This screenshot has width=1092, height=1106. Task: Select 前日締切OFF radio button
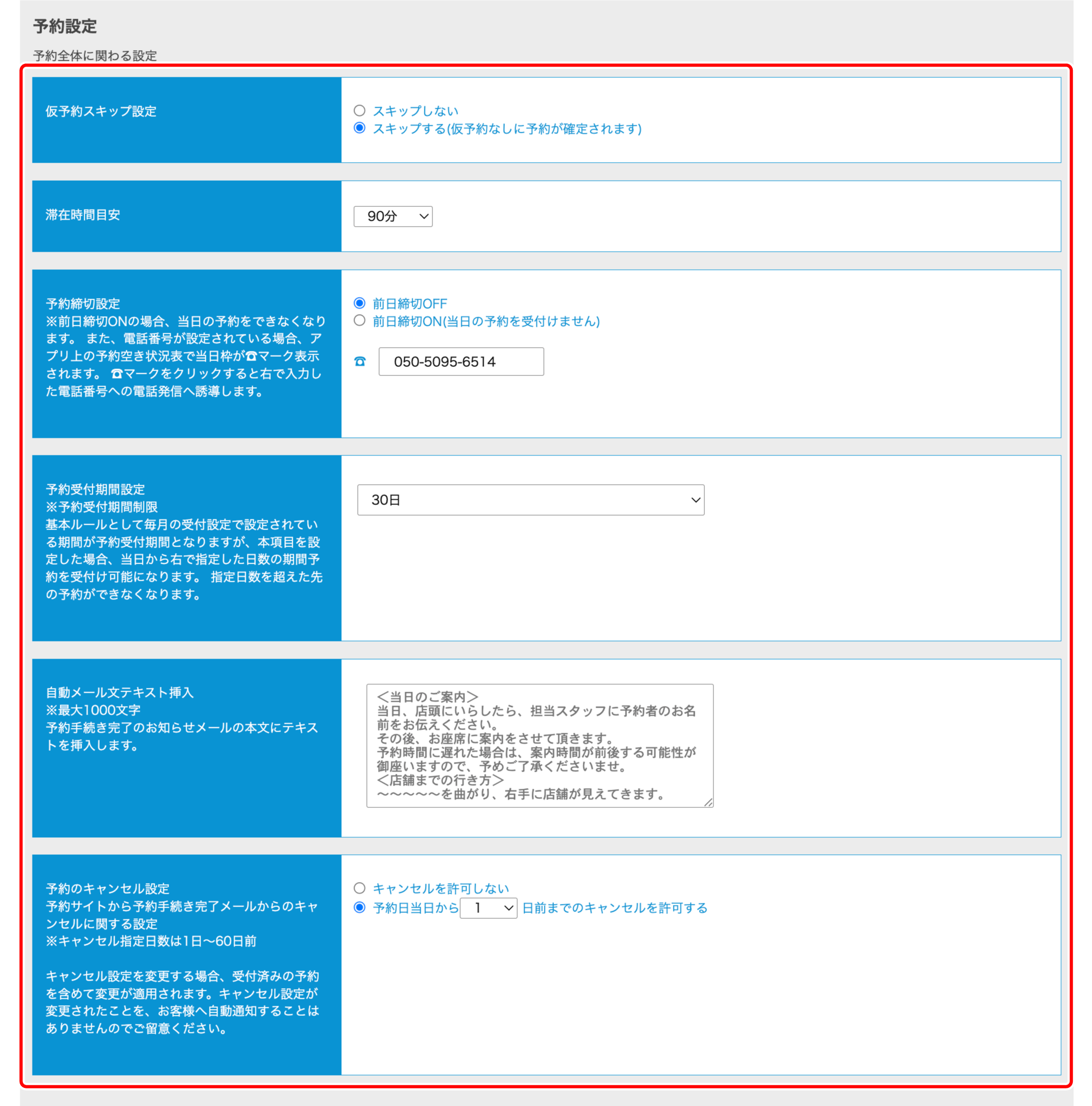359,303
